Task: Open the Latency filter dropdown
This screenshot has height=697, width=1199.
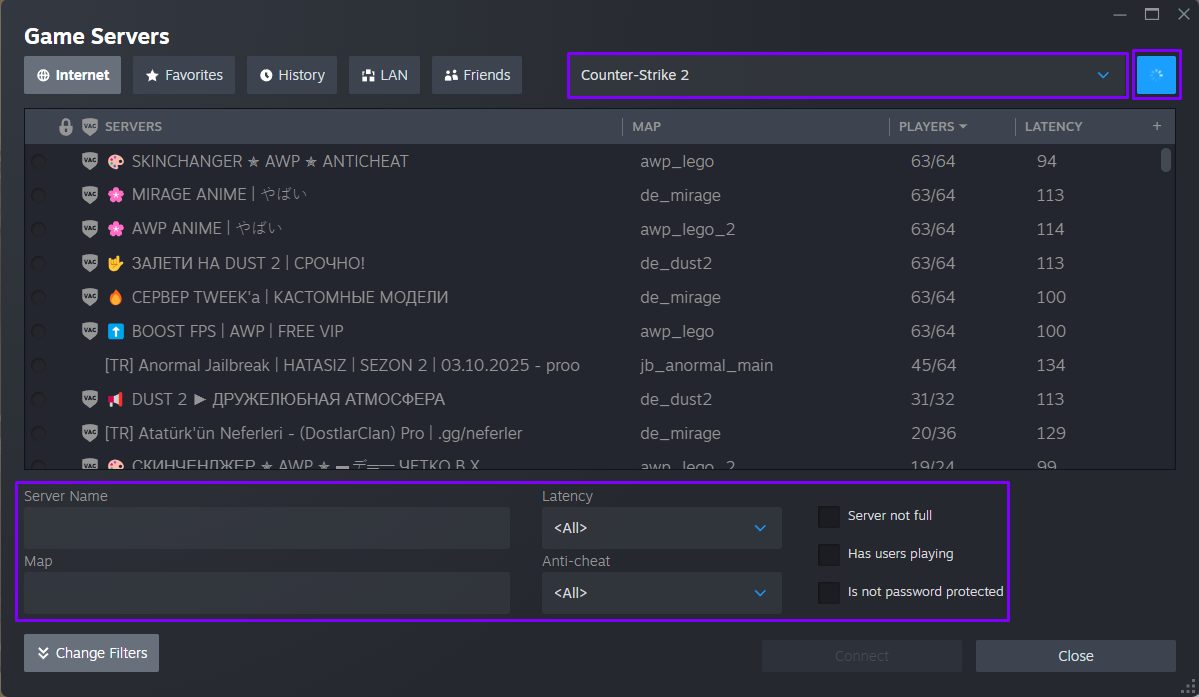Action: tap(661, 528)
